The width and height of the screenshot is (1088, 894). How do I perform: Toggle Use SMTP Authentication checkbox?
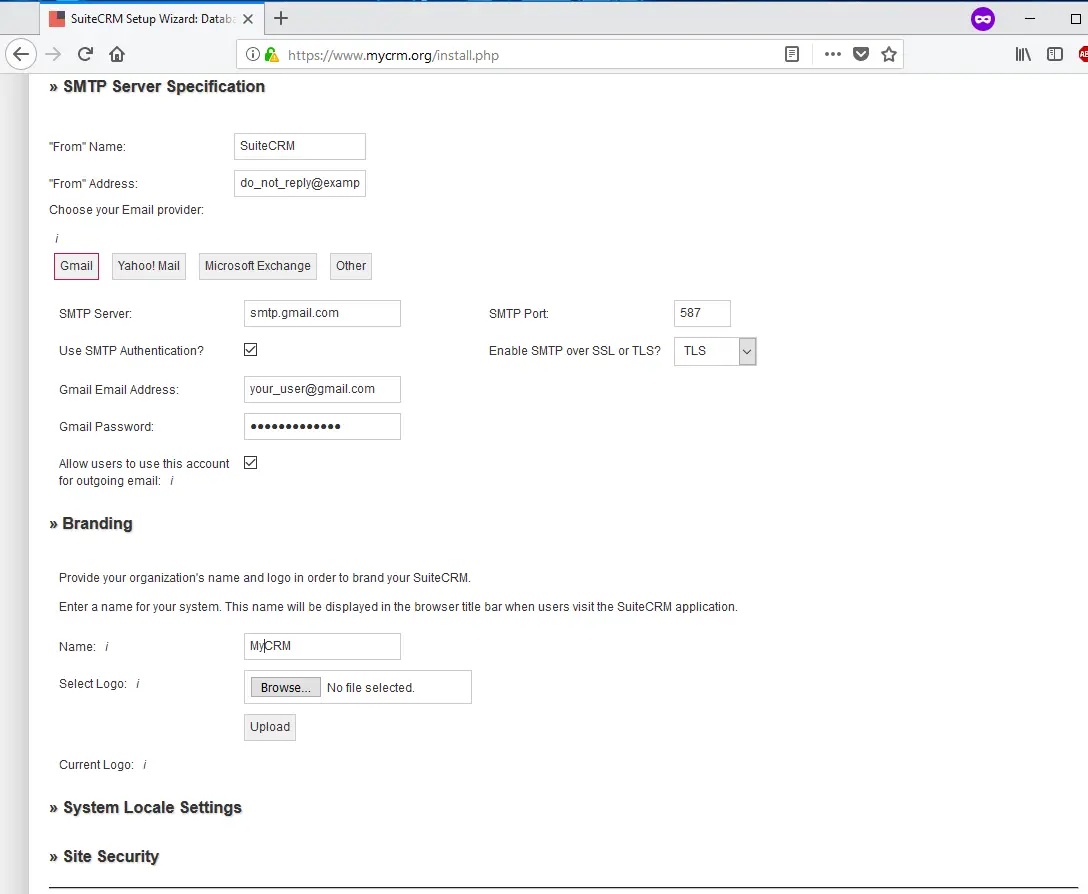point(250,350)
